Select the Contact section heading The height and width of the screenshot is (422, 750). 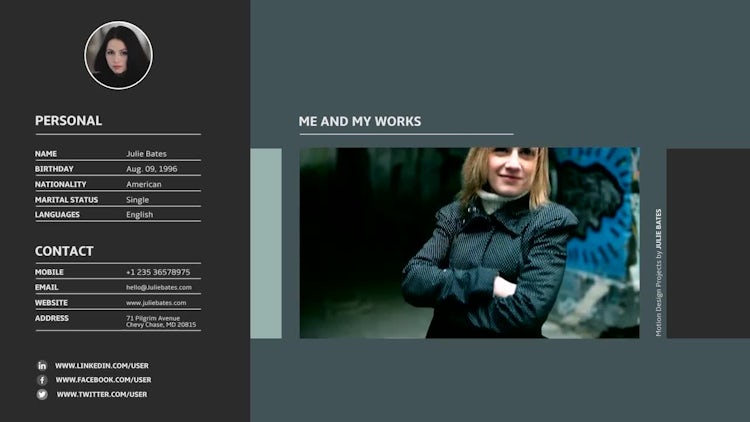click(64, 251)
